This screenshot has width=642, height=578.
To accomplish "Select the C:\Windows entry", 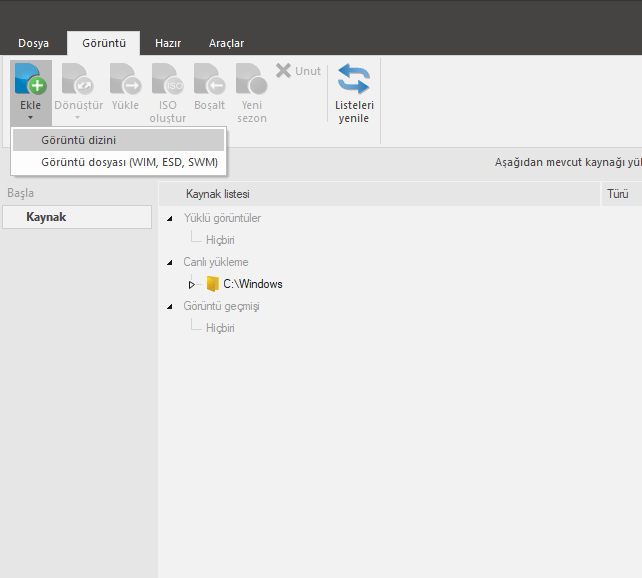I will [253, 284].
